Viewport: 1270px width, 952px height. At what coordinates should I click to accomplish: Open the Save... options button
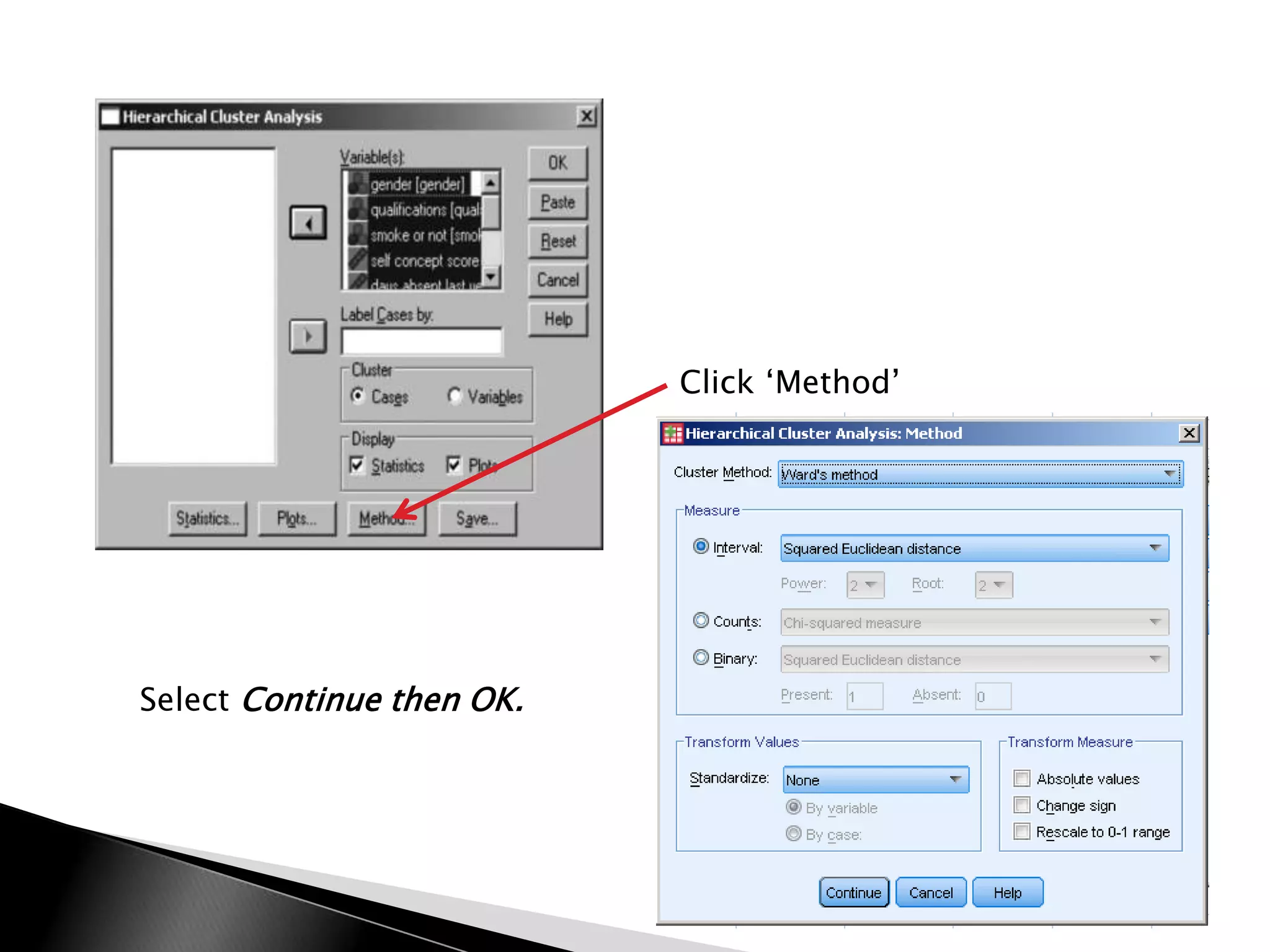click(477, 518)
